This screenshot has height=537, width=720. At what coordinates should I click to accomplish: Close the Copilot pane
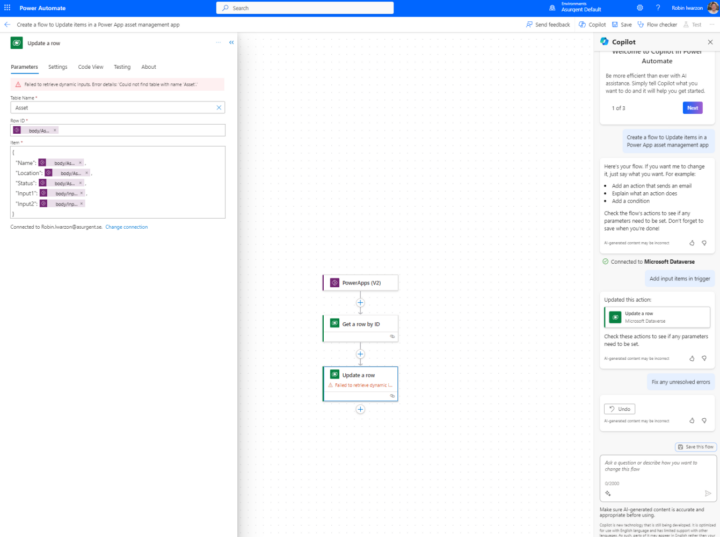710,42
